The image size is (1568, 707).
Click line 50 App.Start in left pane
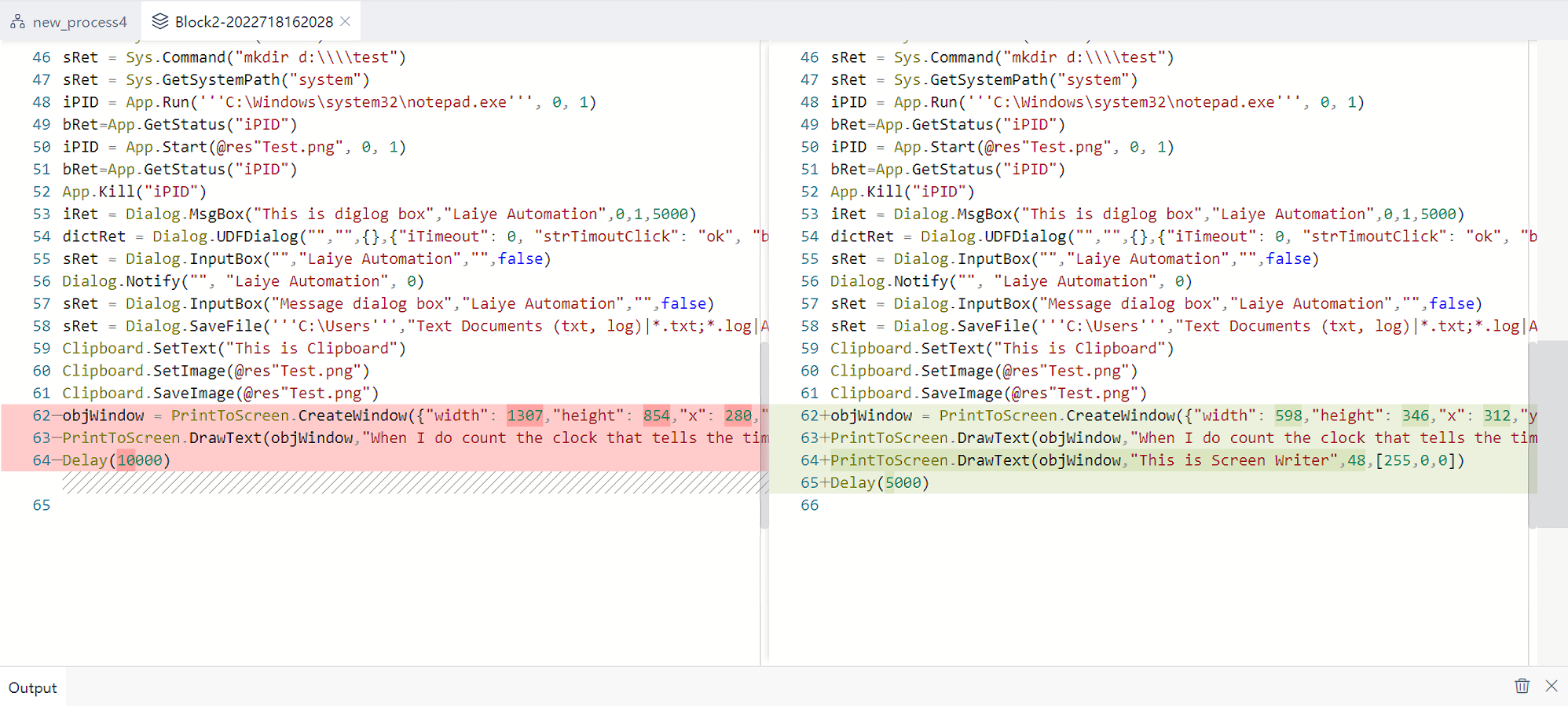(234, 147)
